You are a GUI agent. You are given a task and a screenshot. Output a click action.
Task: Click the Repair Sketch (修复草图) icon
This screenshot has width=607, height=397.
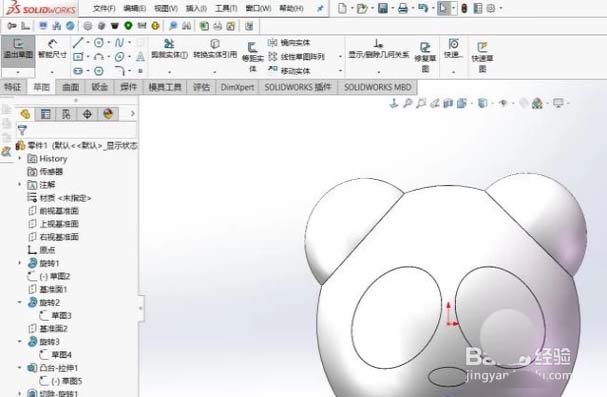pyautogui.click(x=425, y=47)
